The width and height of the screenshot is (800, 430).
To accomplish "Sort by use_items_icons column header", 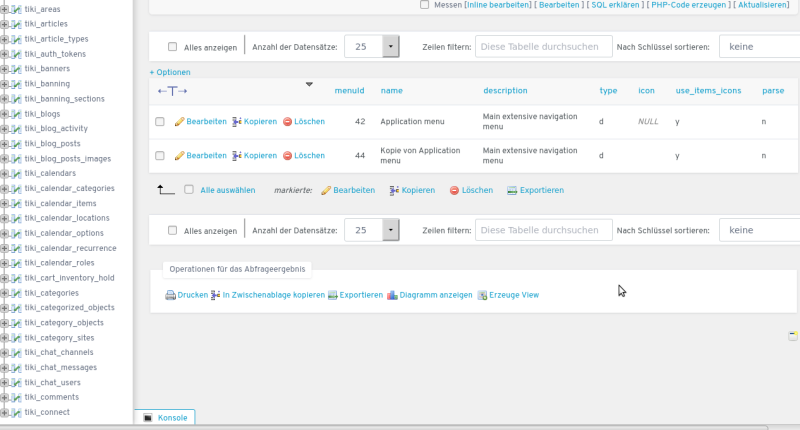I will point(708,91).
